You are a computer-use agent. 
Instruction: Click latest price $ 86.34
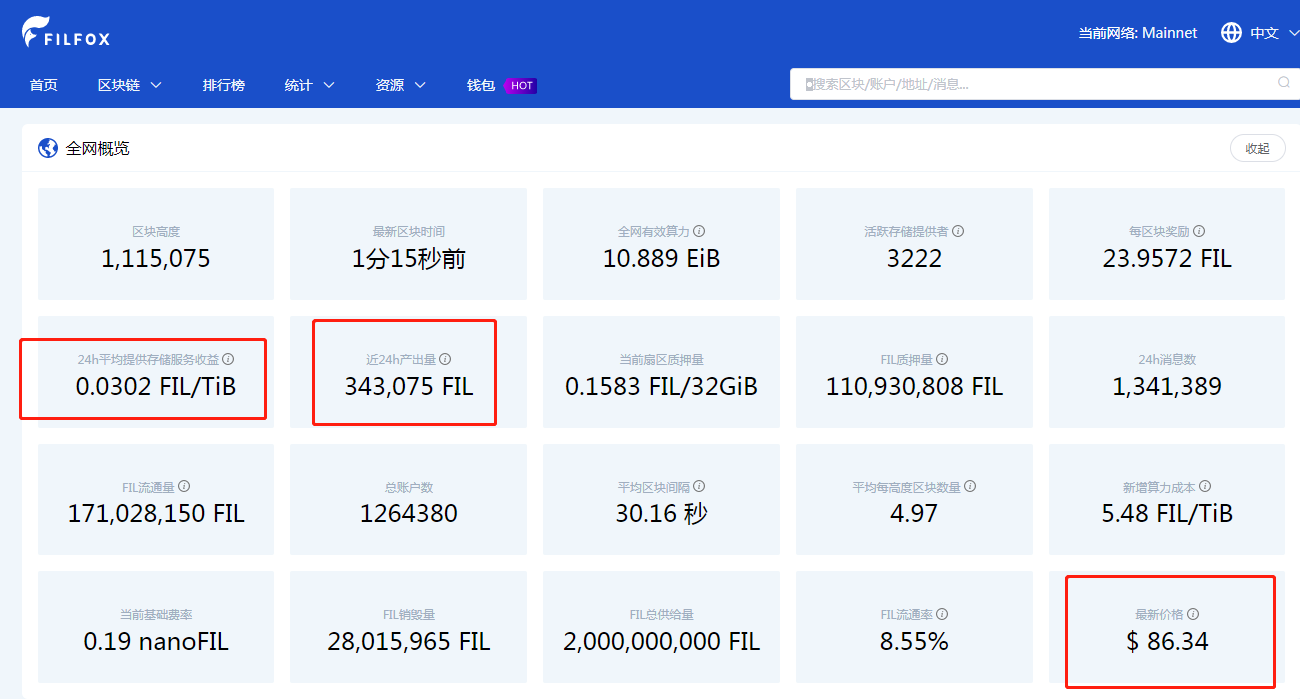[x=1167, y=642]
